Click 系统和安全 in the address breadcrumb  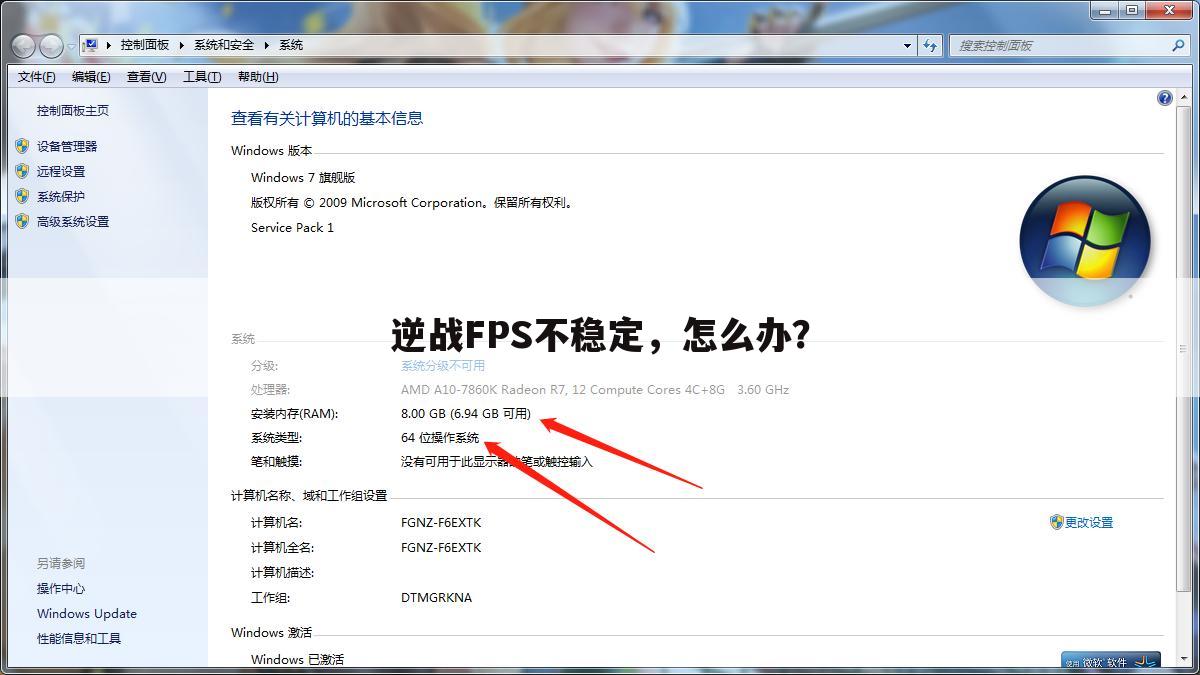(224, 45)
